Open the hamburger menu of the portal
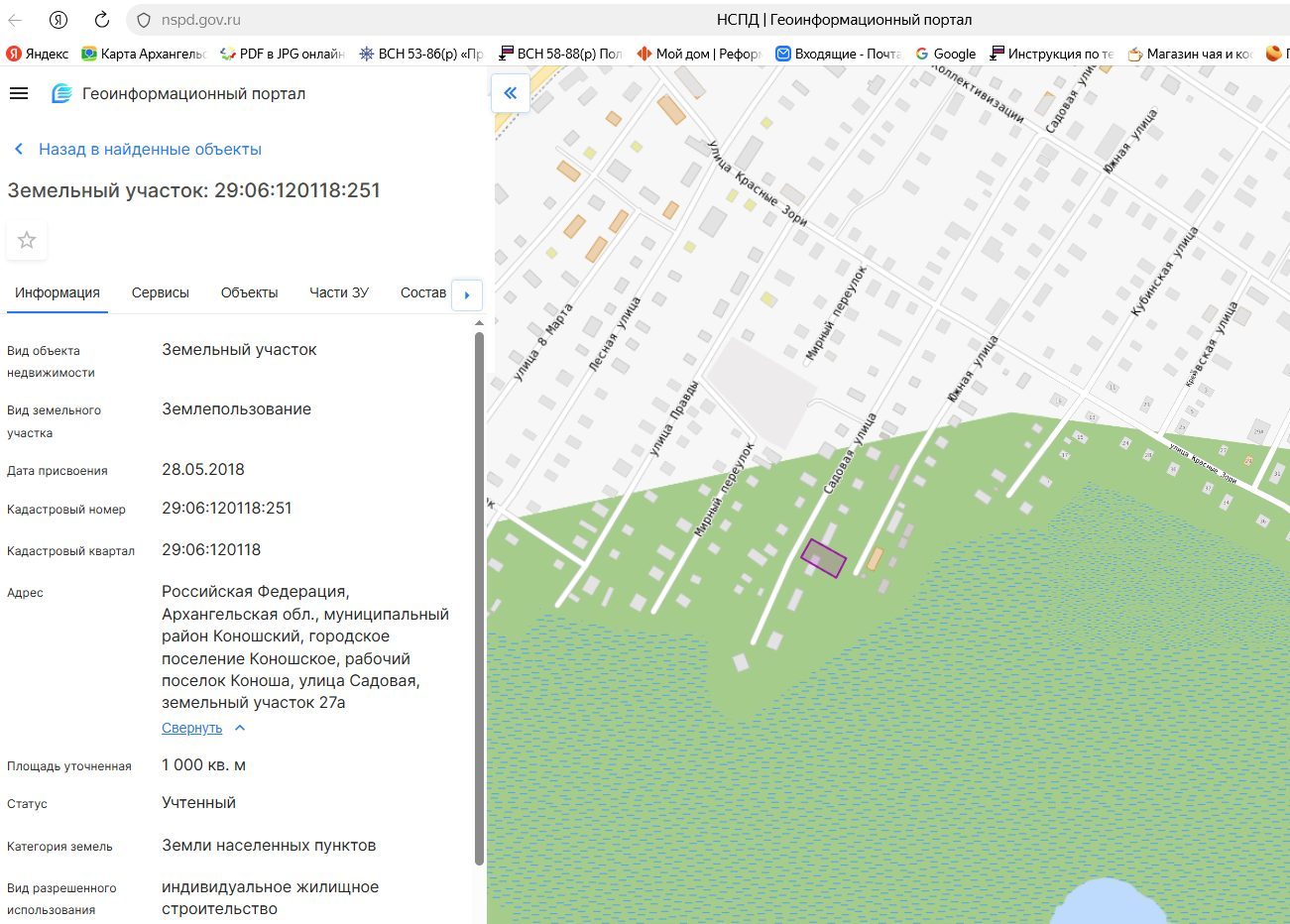Image resolution: width=1290 pixels, height=924 pixels. tap(18, 93)
